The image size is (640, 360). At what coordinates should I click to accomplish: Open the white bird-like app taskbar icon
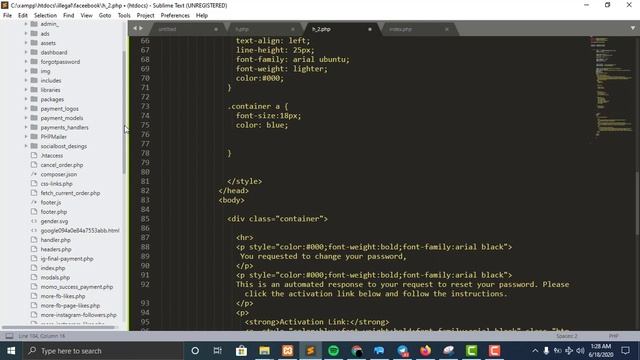coord(449,351)
